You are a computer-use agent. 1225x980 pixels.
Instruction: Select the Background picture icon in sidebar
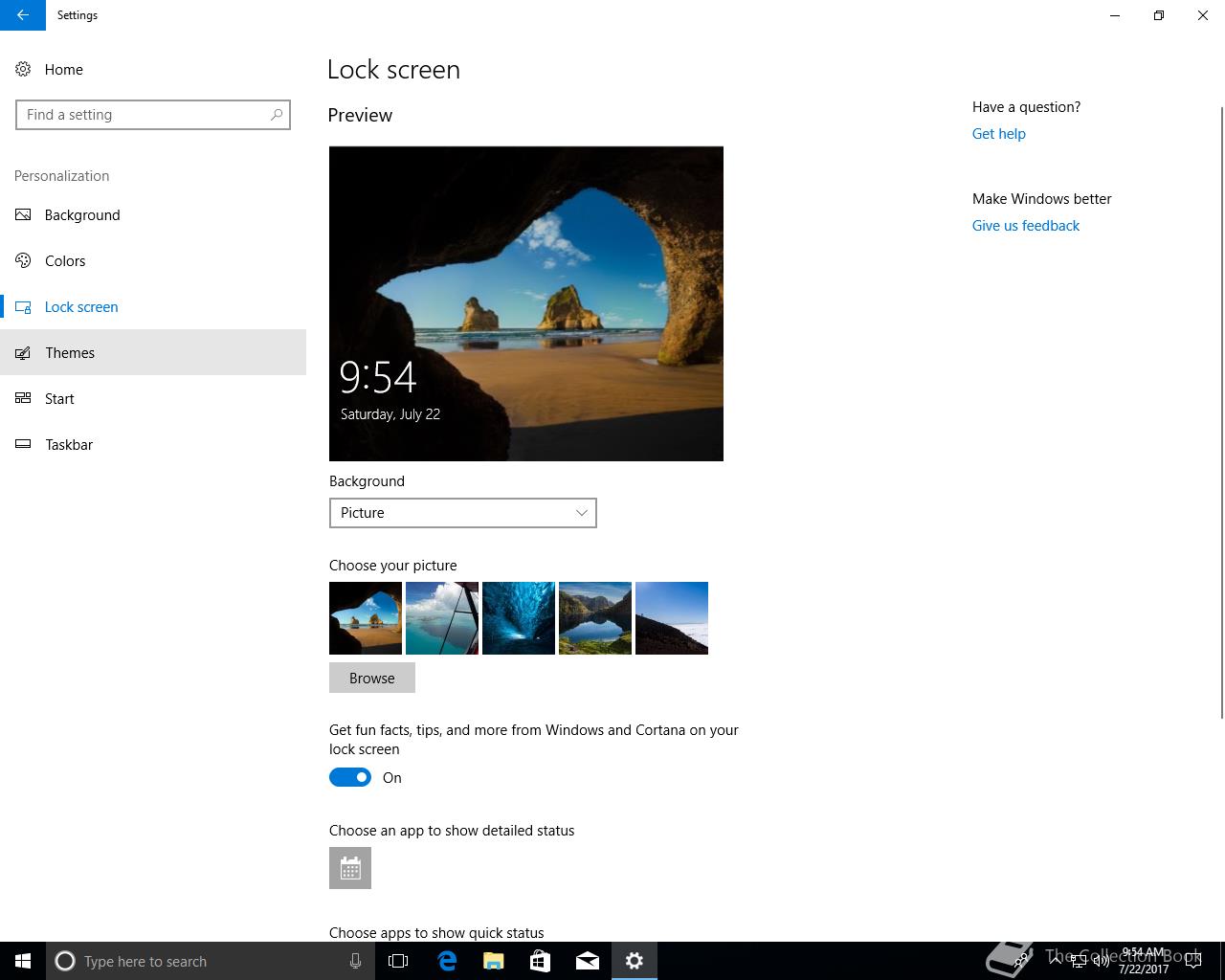pyautogui.click(x=23, y=214)
